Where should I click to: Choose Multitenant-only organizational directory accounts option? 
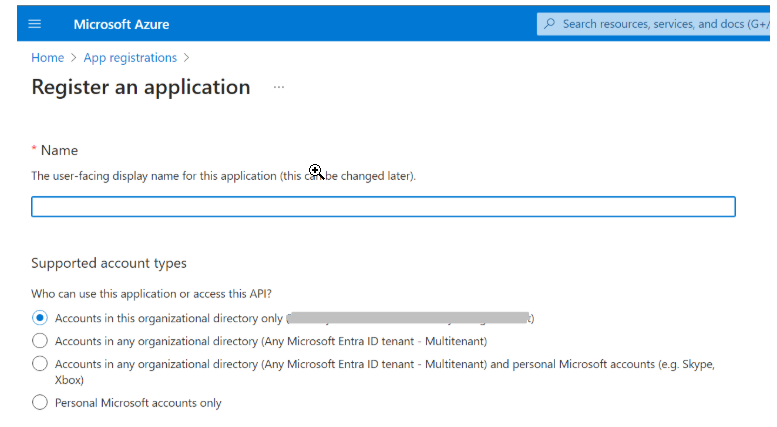coord(40,341)
